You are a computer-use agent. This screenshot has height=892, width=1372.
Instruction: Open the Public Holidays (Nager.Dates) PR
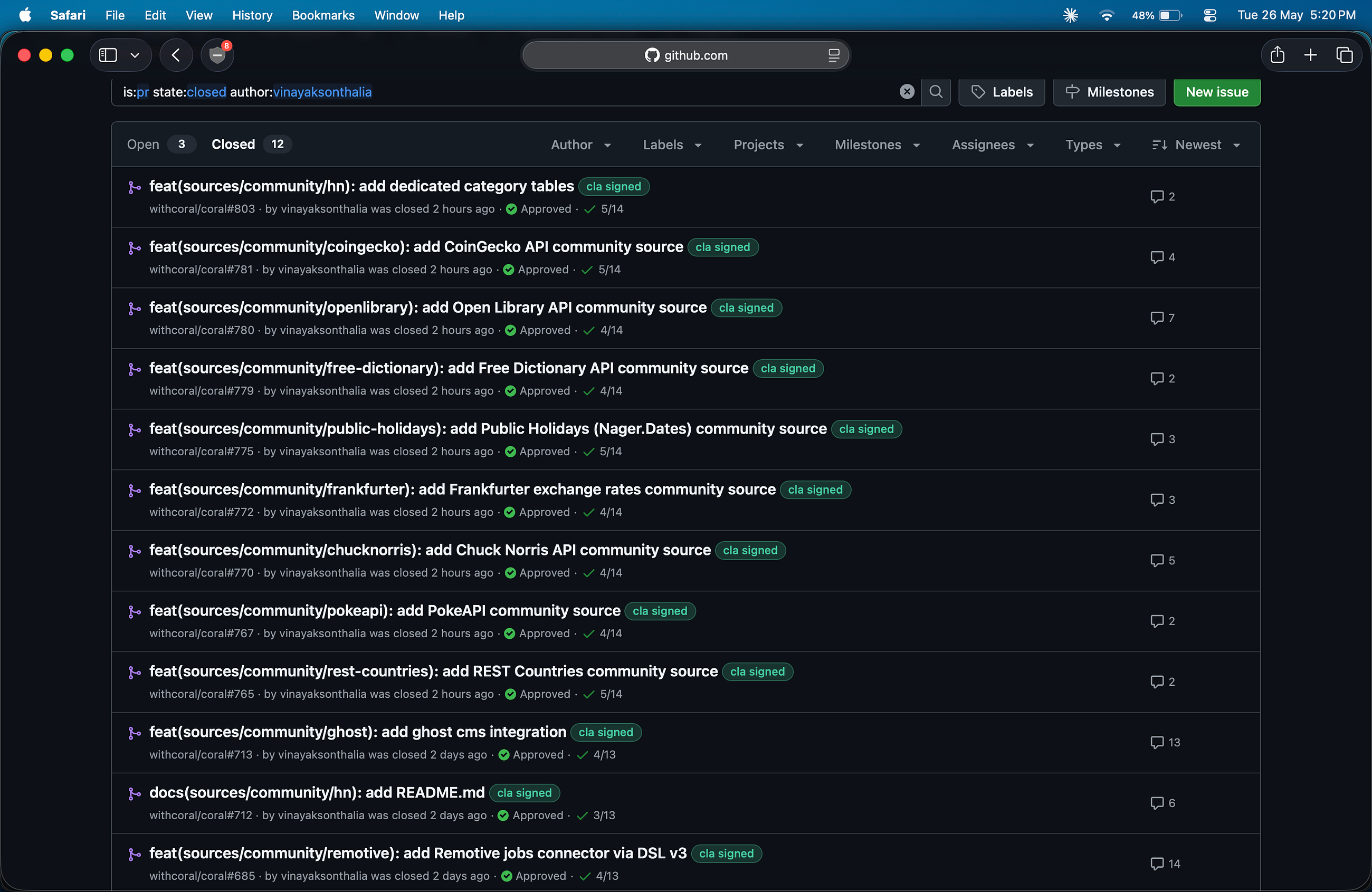(488, 429)
